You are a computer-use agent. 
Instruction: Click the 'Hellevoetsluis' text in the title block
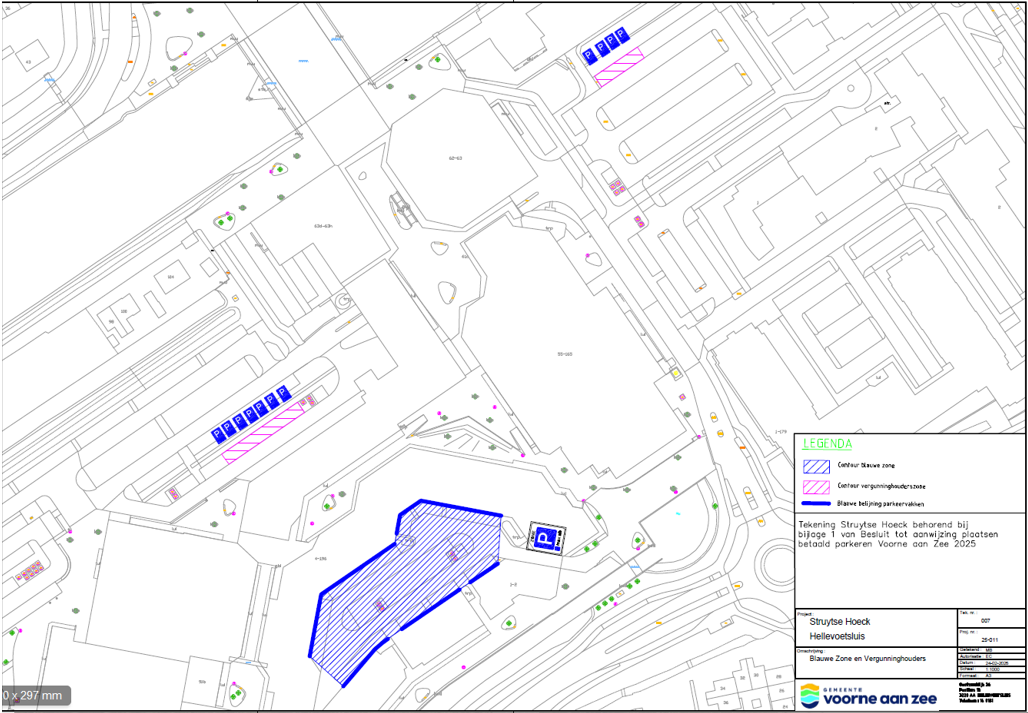click(837, 636)
